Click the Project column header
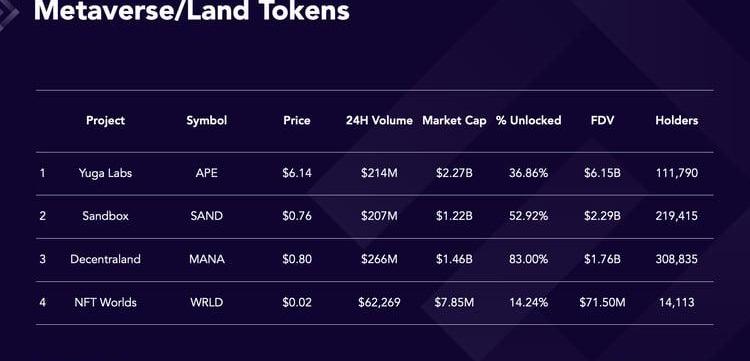 tap(105, 120)
